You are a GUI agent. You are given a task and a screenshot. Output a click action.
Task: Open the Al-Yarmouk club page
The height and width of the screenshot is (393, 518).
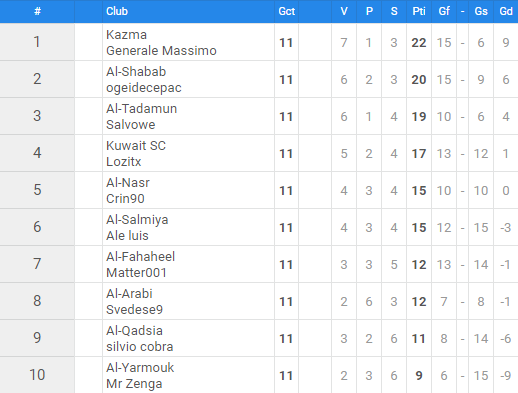pyautogui.click(x=140, y=368)
